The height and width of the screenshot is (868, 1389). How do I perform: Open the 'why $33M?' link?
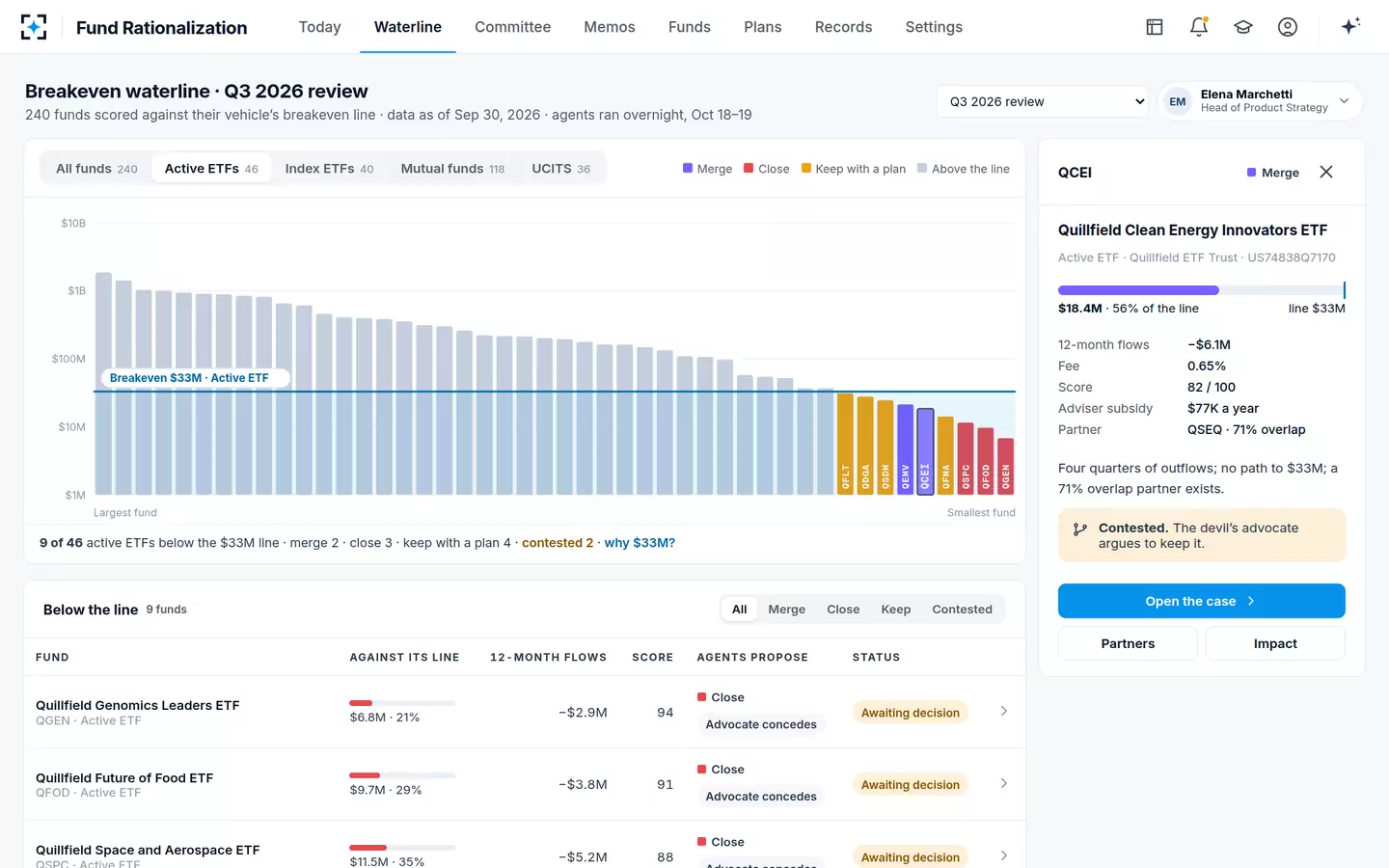(x=640, y=543)
